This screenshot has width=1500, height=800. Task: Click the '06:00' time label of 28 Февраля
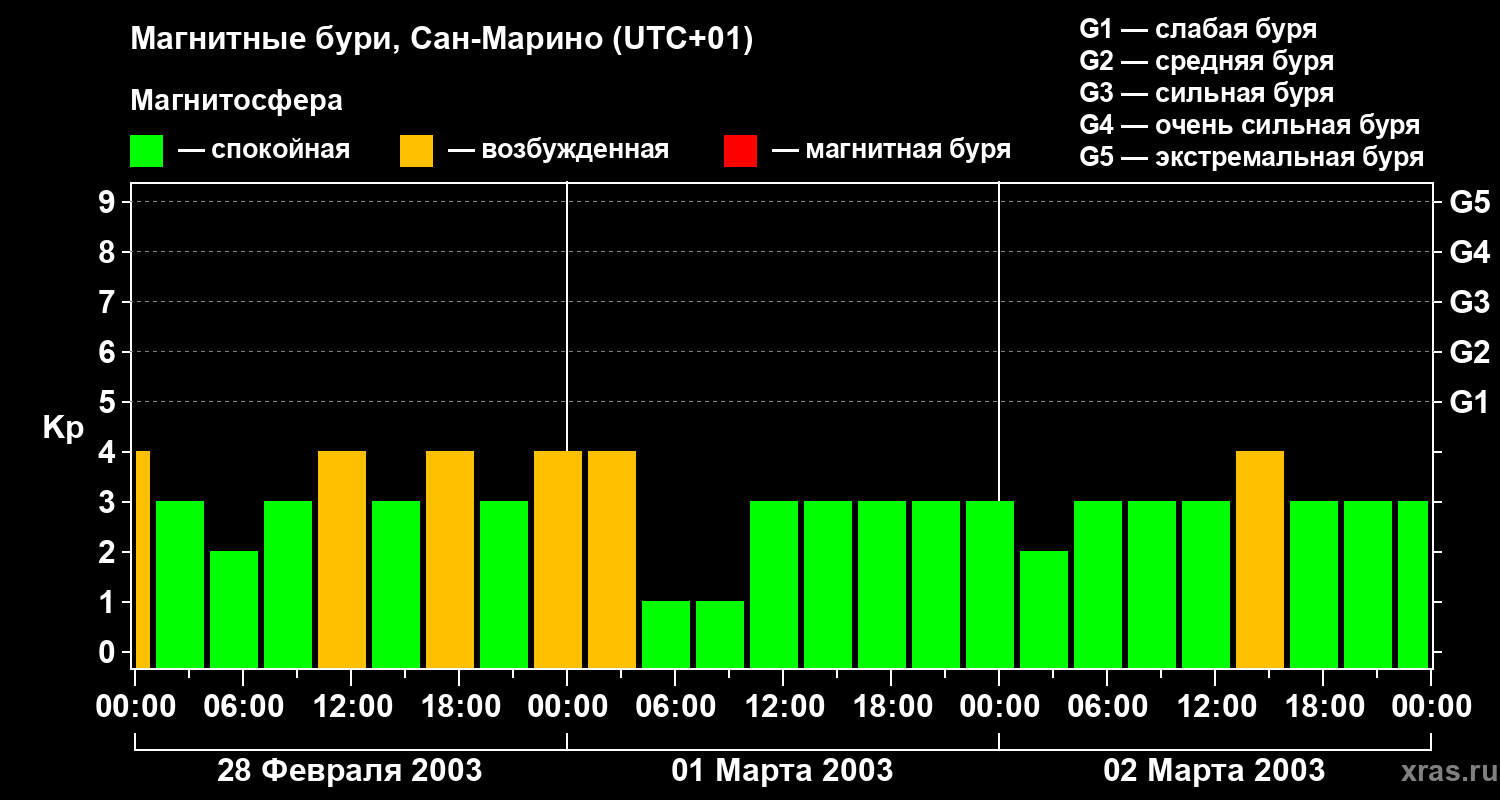pos(243,707)
